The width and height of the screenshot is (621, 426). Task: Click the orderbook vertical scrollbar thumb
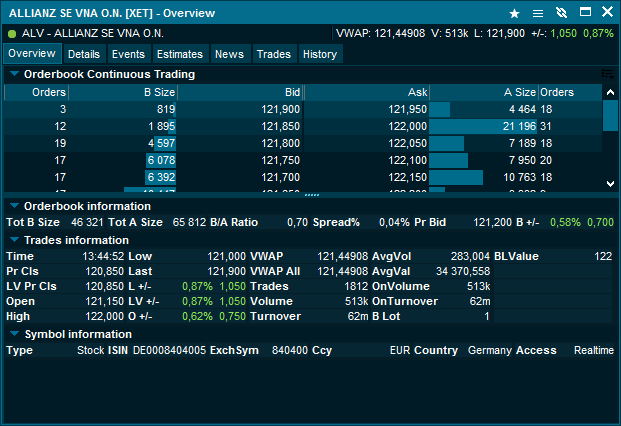point(610,115)
